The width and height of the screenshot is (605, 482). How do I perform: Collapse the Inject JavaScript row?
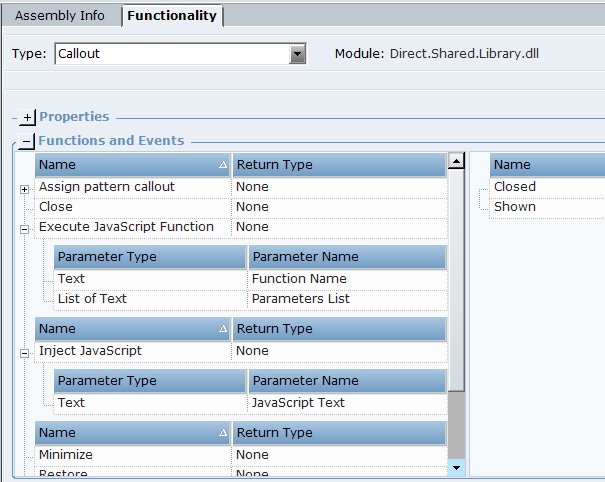(25, 352)
